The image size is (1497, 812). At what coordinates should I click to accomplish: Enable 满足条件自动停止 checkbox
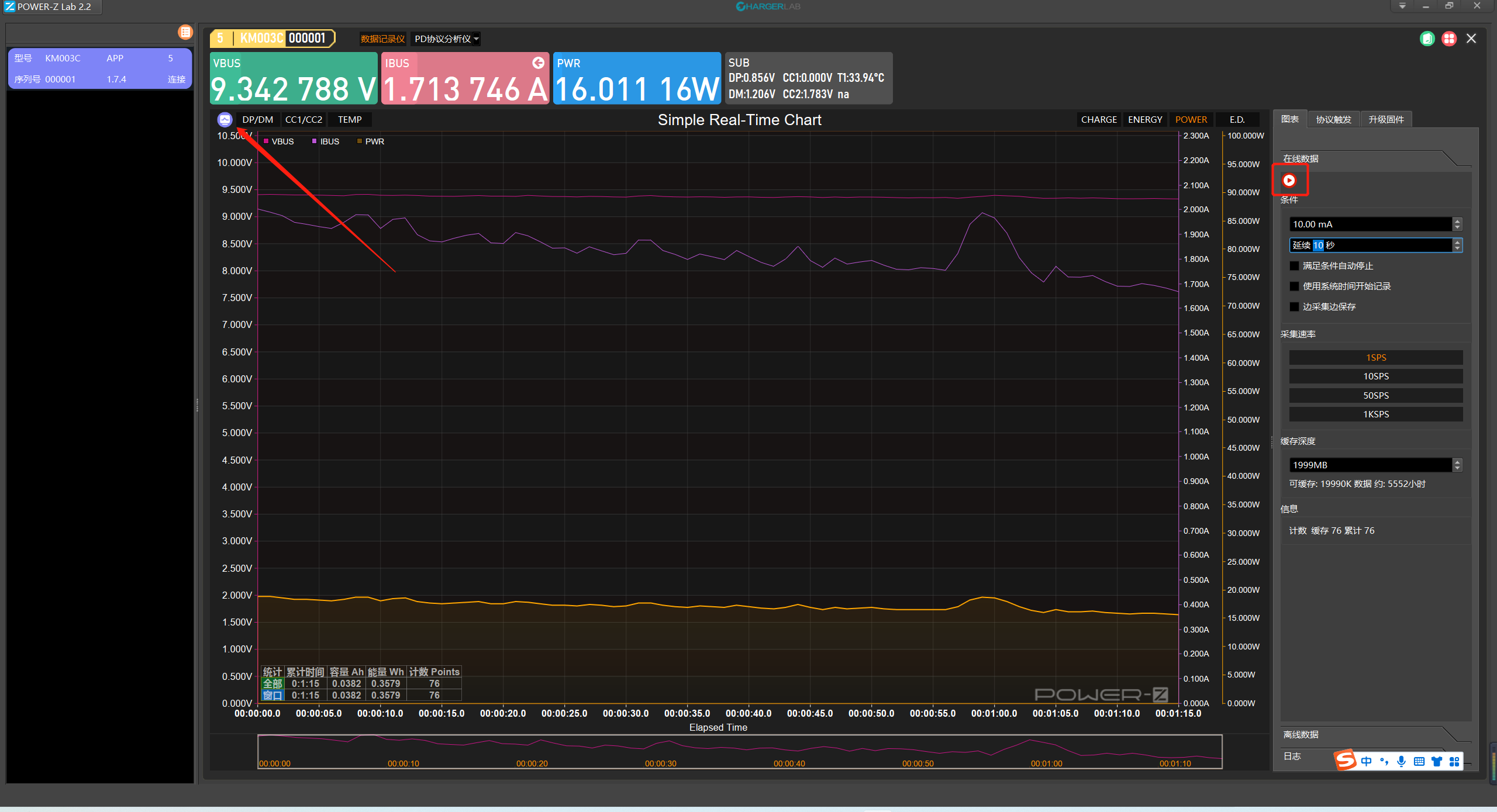(x=1295, y=266)
